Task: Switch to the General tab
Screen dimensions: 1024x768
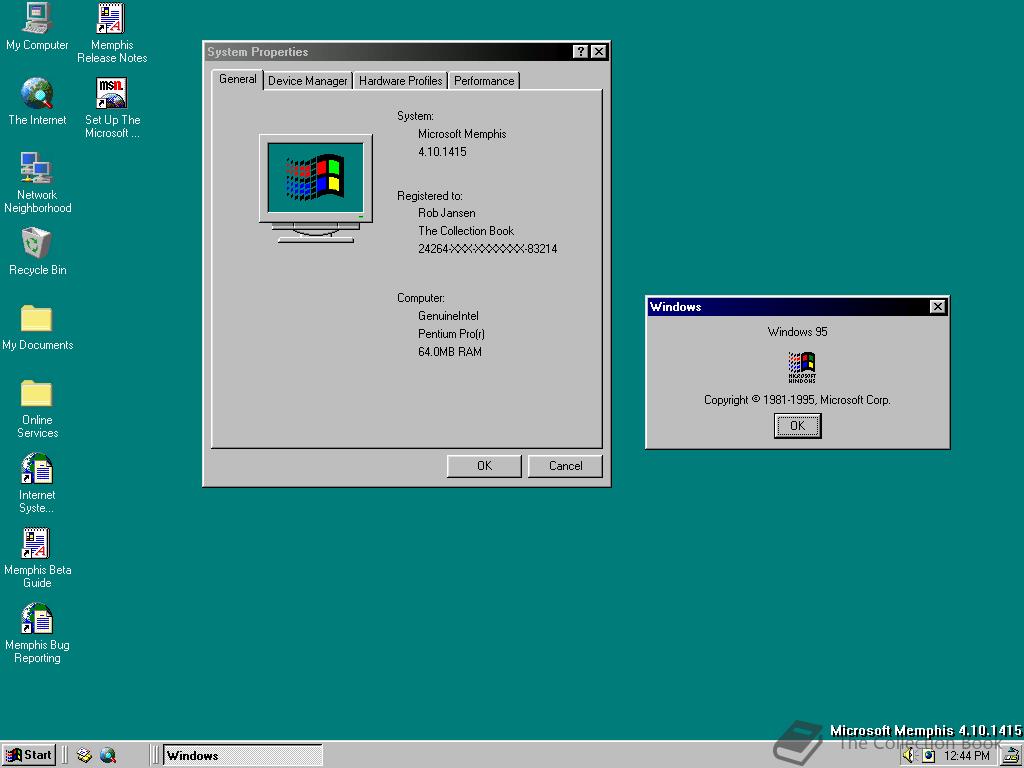Action: pos(238,79)
